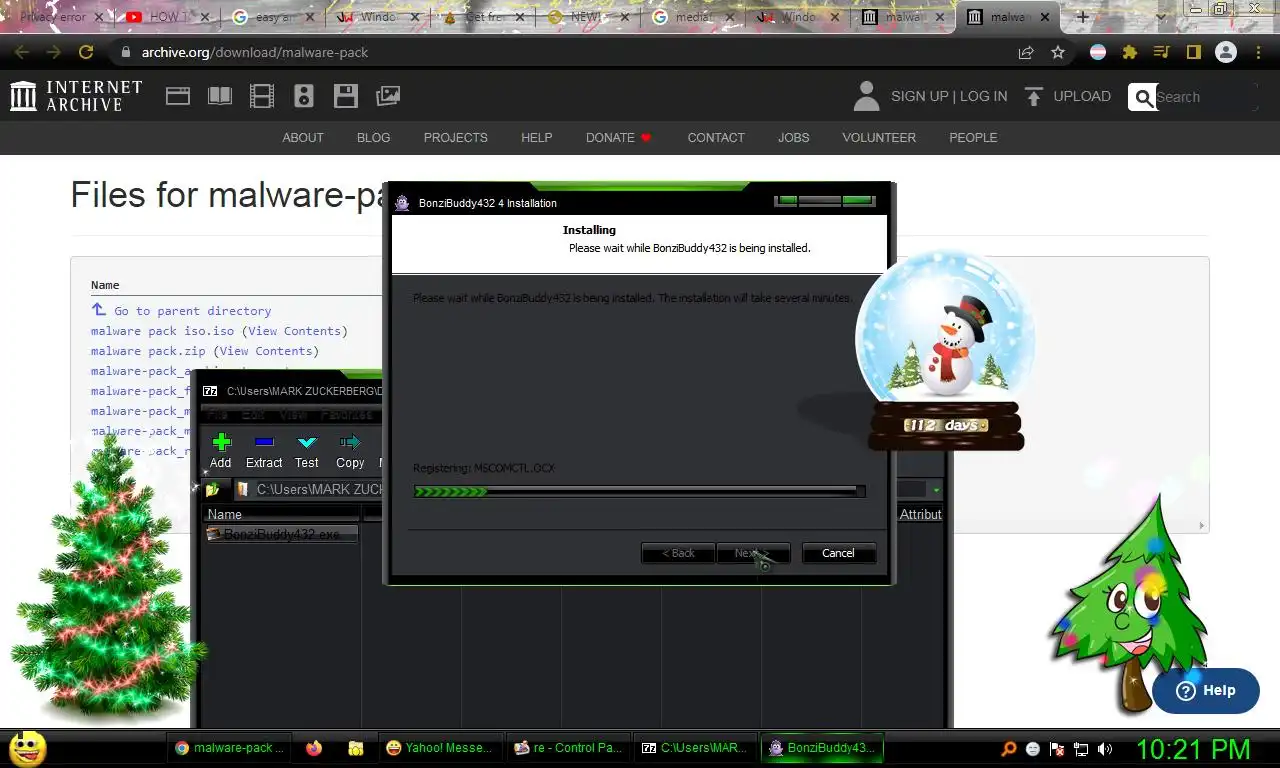1280x768 pixels.
Task: Click the magnifier search icon
Action: coord(1142,97)
